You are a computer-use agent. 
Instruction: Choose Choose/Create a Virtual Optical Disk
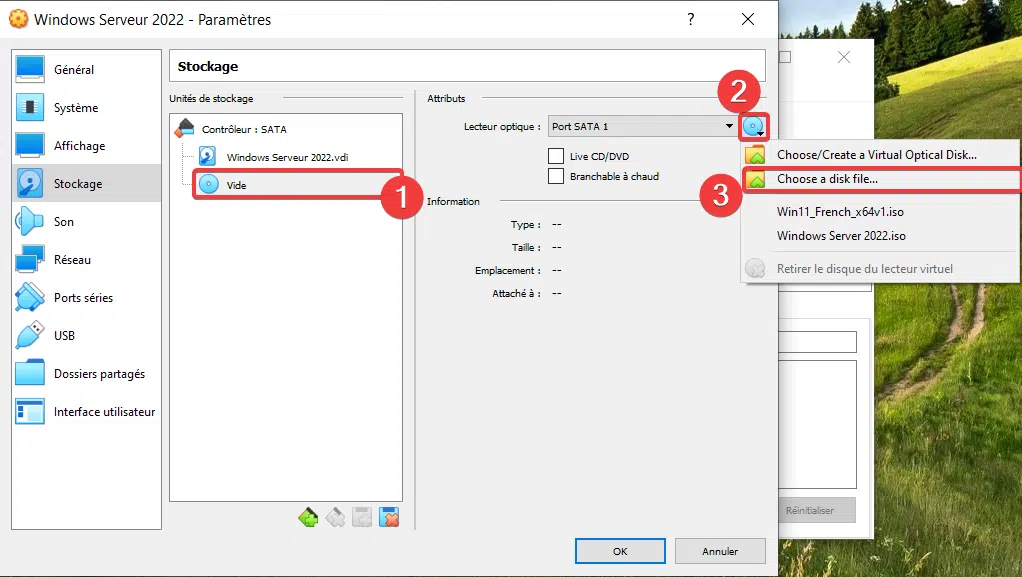coord(876,155)
